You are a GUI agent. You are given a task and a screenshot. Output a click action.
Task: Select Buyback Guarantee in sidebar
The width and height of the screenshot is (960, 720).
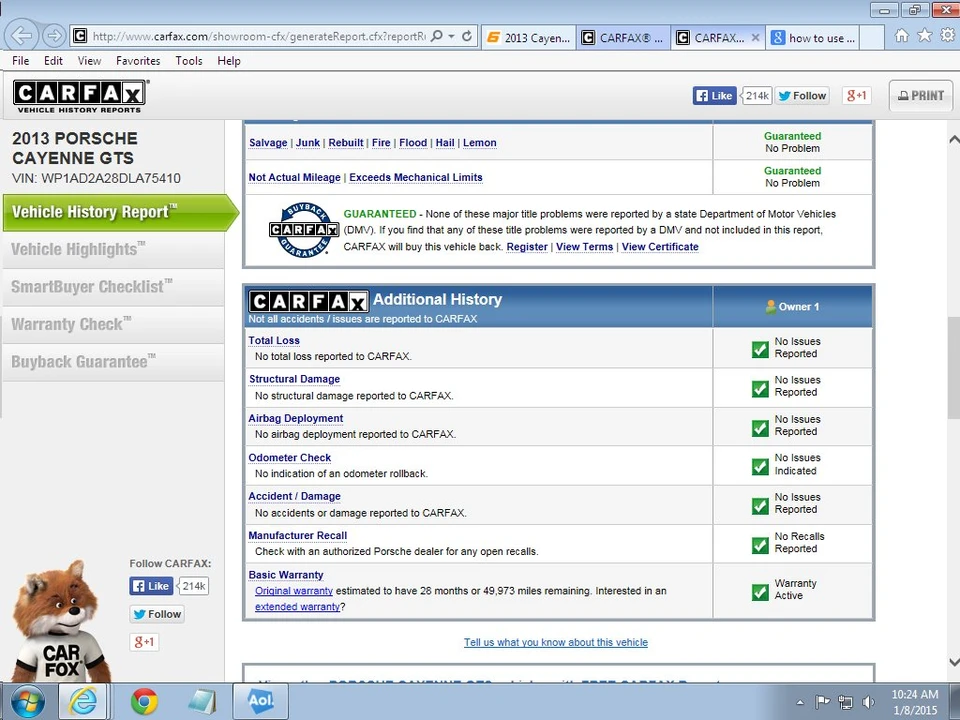(x=113, y=362)
